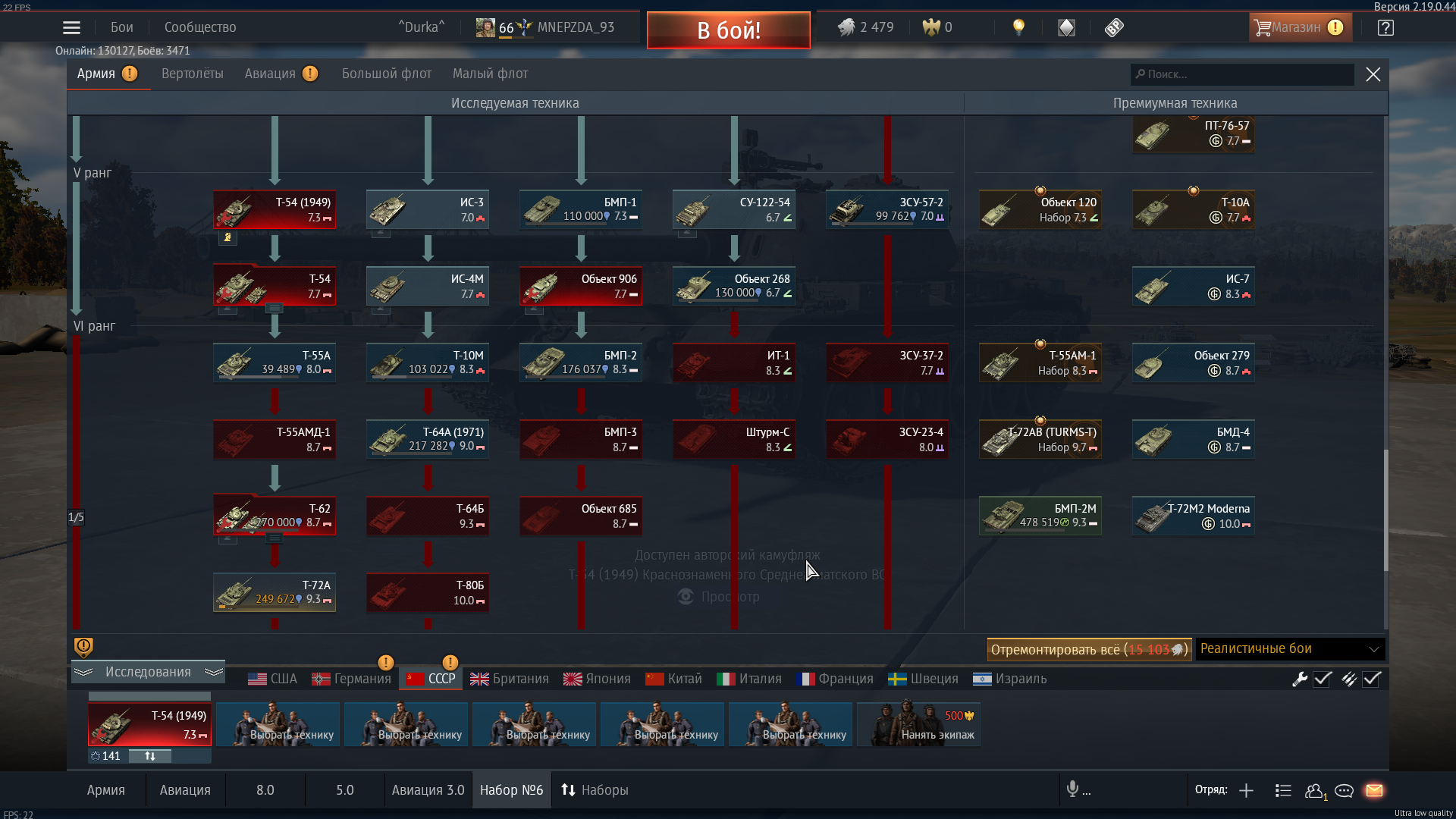Select the Китай nation tab

pos(673,679)
